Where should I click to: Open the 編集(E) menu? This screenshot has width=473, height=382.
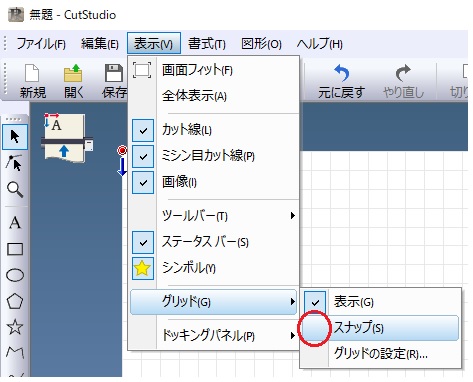(100, 44)
